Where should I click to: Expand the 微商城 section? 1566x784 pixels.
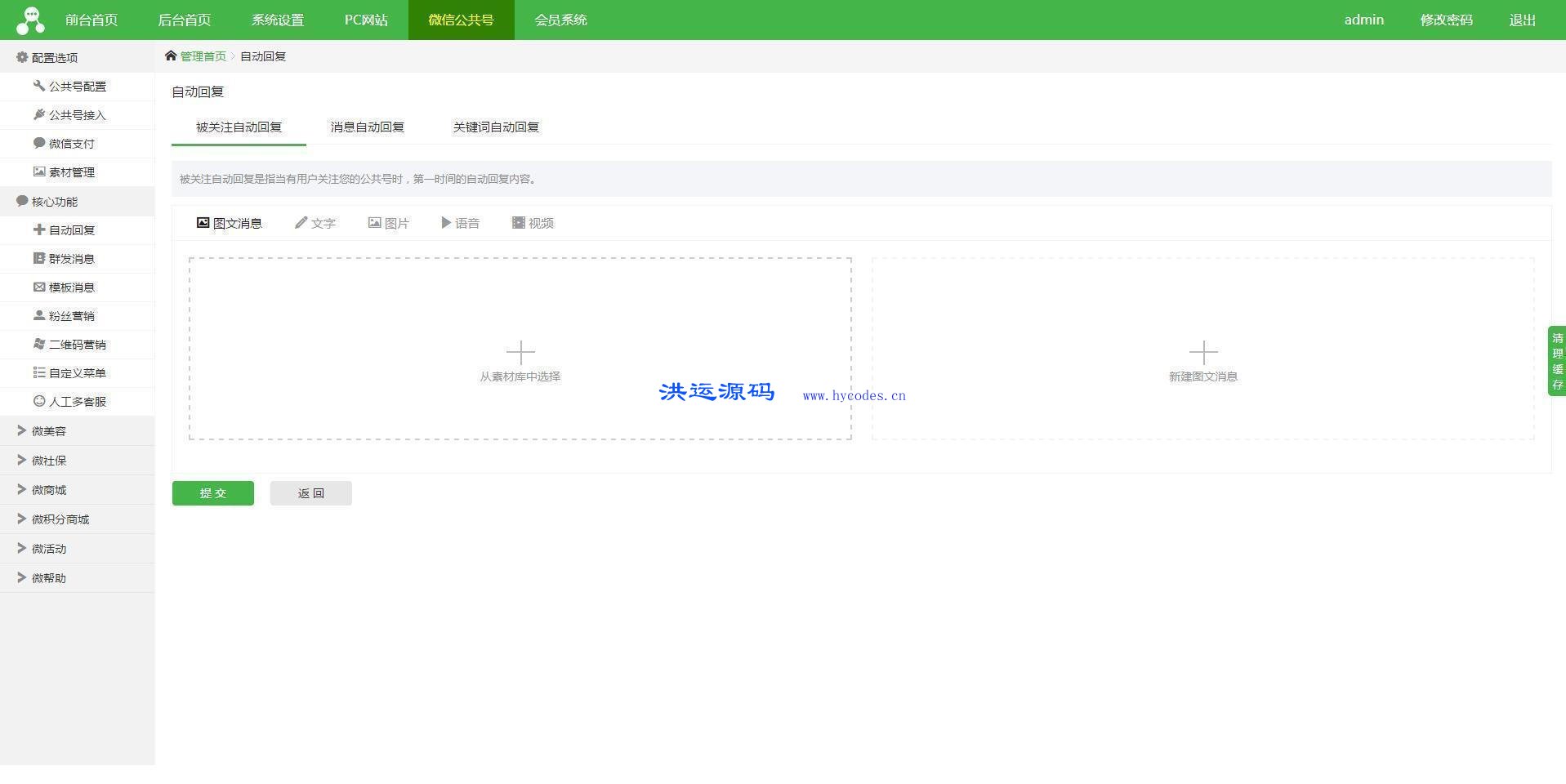click(x=77, y=490)
